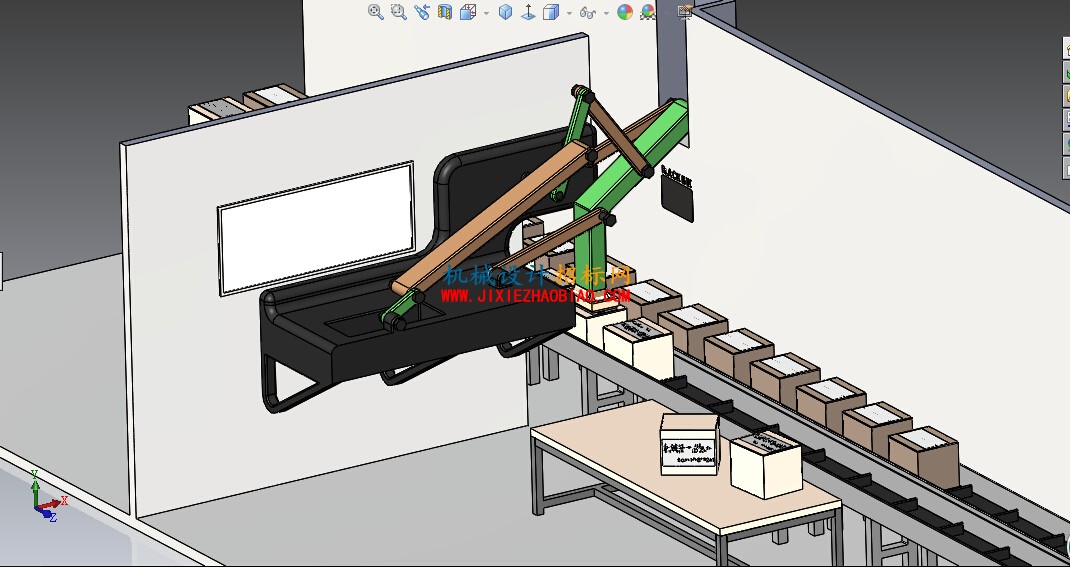This screenshot has height=567, width=1070.
Task: Select the isometric cube display icon
Action: [505, 12]
